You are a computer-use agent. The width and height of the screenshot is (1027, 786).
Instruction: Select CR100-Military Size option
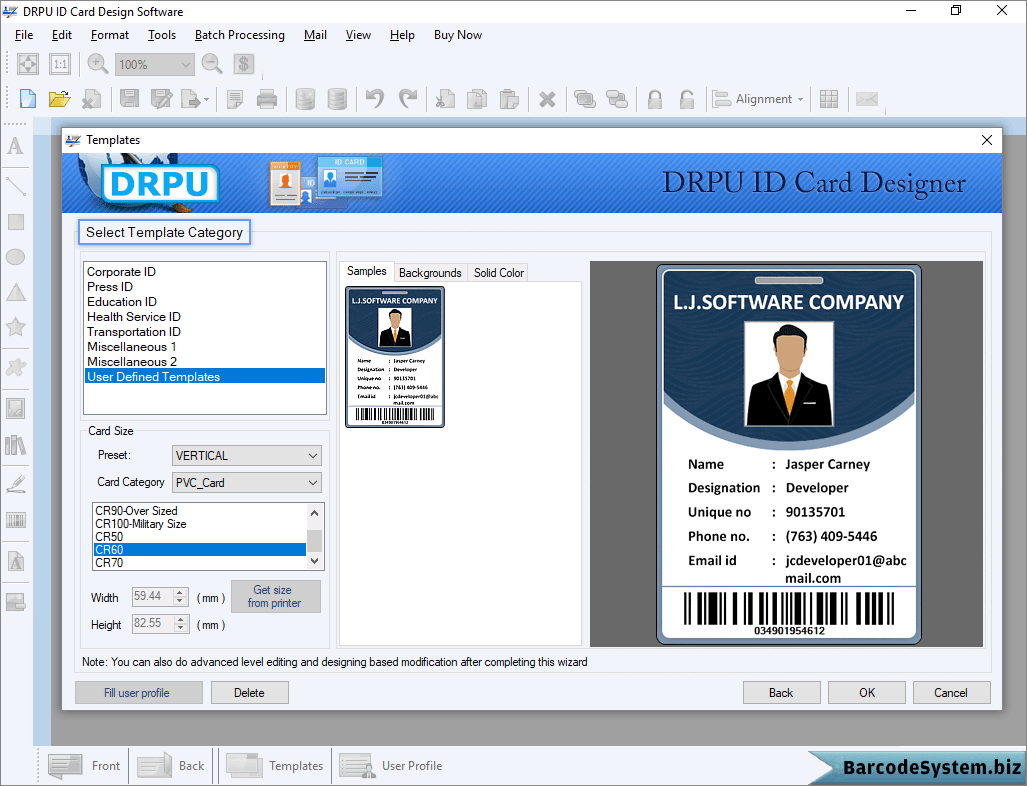point(200,524)
